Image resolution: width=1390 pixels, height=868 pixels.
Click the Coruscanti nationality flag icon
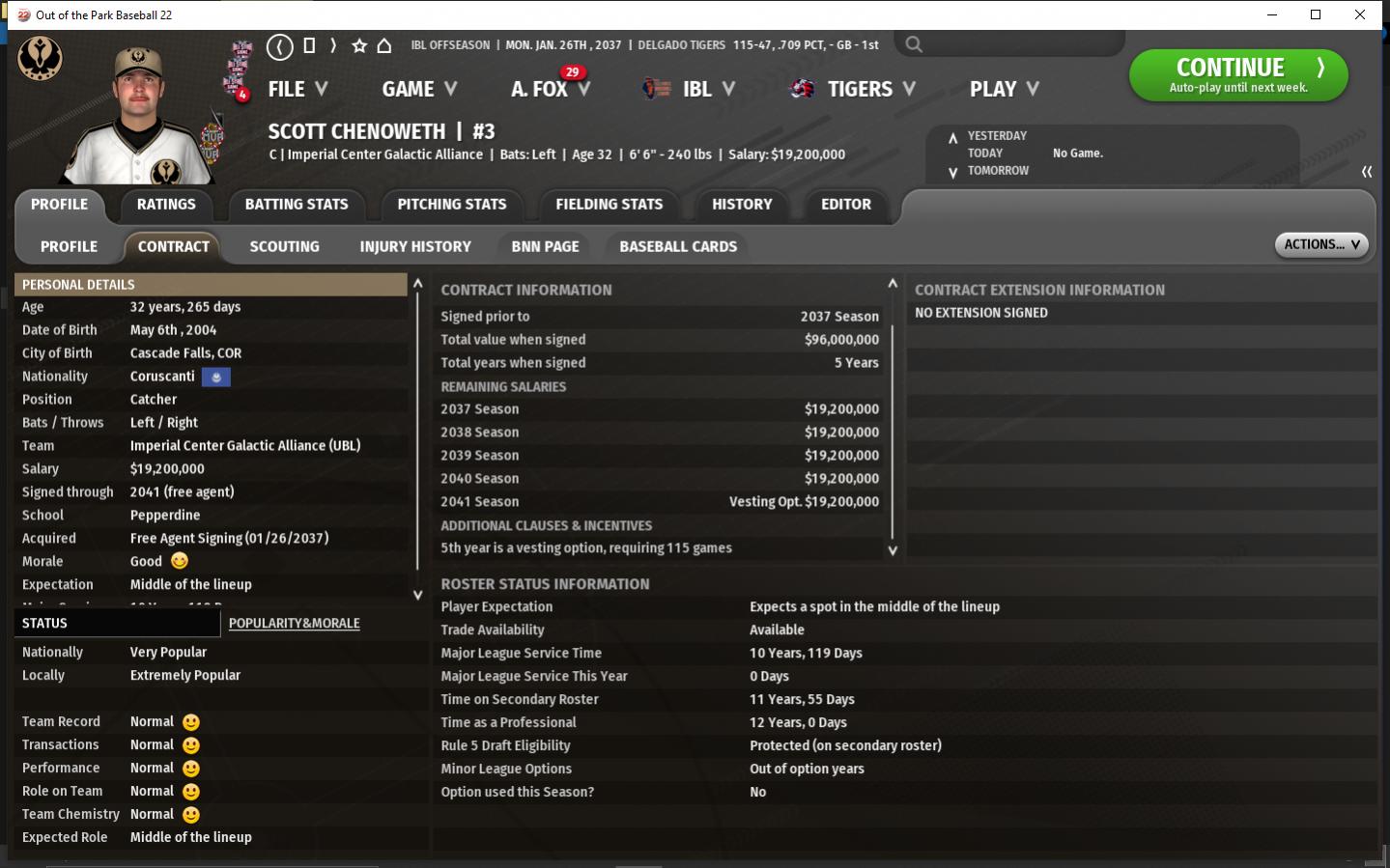click(x=216, y=377)
